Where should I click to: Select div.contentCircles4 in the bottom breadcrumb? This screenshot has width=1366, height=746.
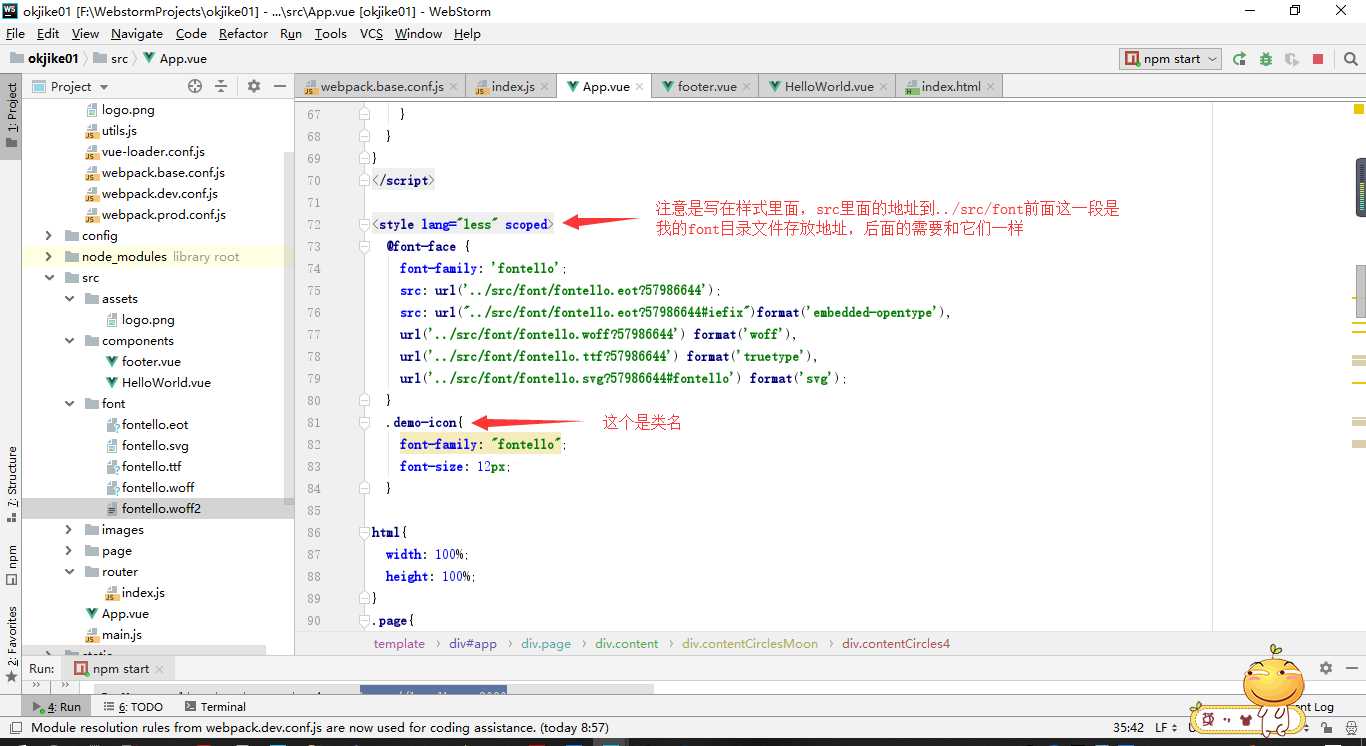pyautogui.click(x=896, y=644)
